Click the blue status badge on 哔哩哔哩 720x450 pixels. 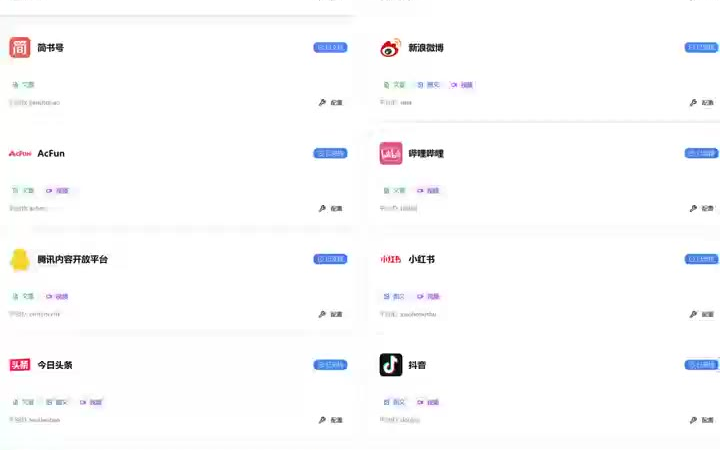point(701,153)
